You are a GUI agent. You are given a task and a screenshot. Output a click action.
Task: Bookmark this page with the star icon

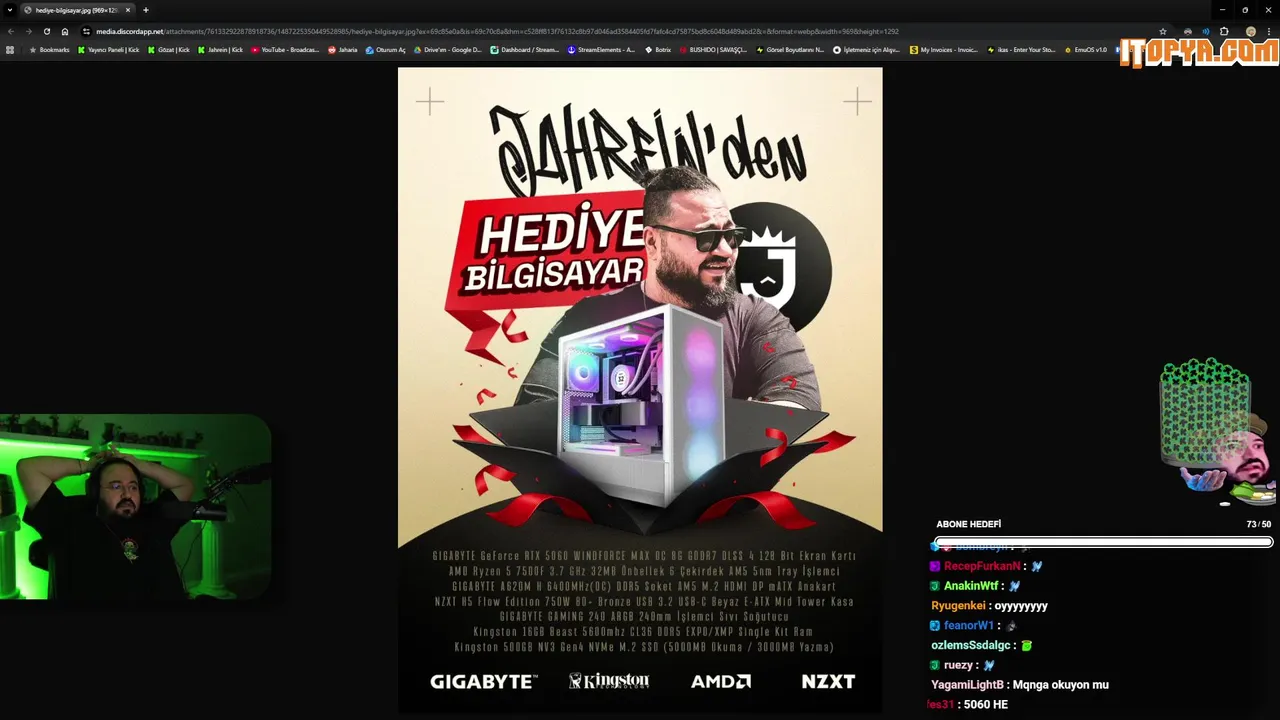[x=1162, y=31]
